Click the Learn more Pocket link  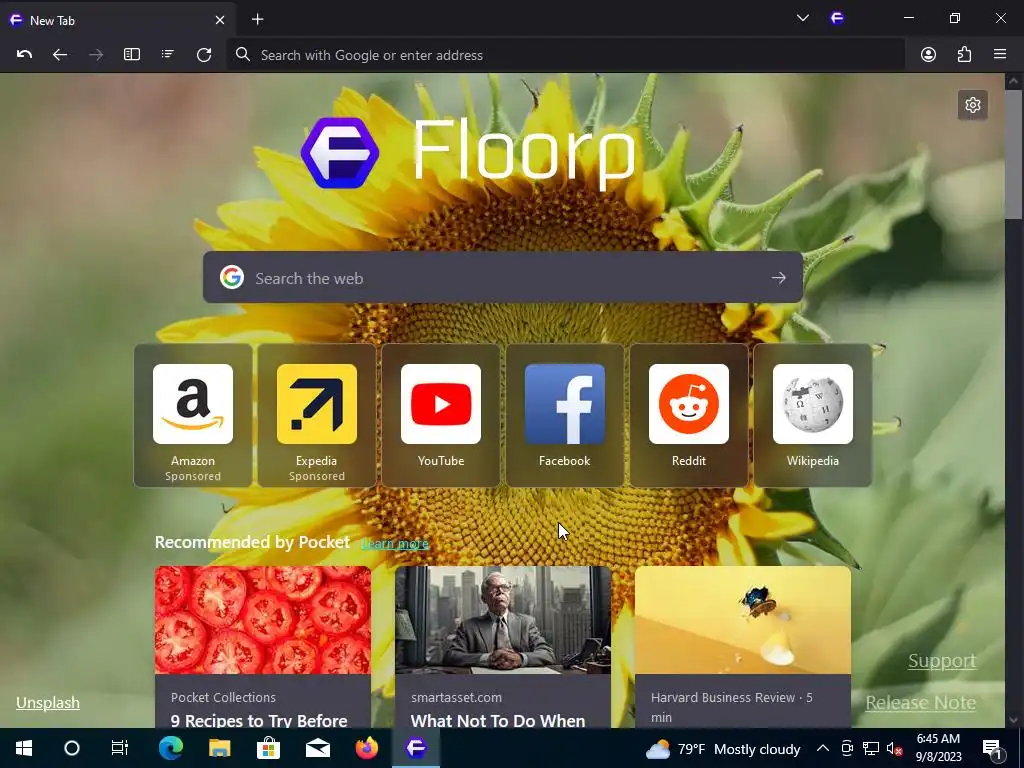pyautogui.click(x=395, y=543)
